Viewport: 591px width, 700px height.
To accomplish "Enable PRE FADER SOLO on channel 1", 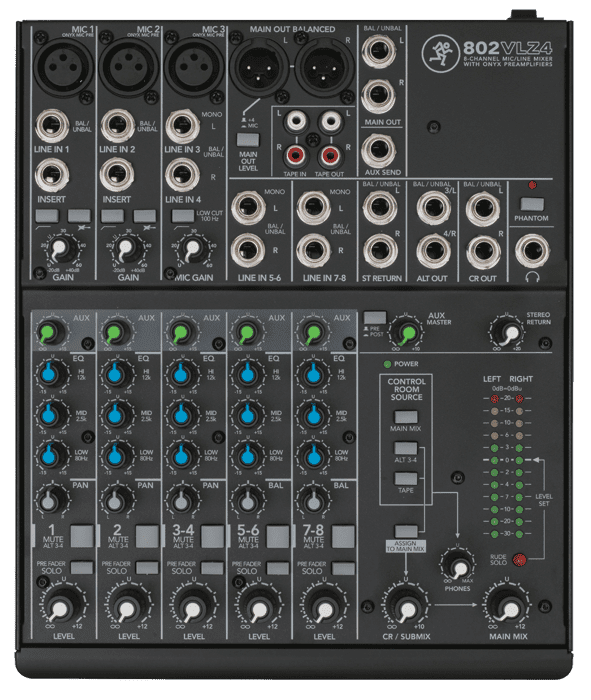I will 82,568.
